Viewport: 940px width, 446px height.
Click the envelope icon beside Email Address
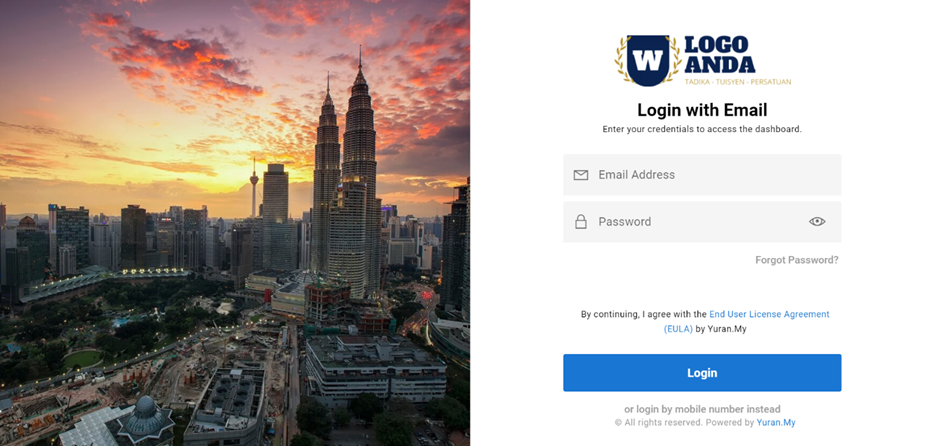[x=580, y=175]
